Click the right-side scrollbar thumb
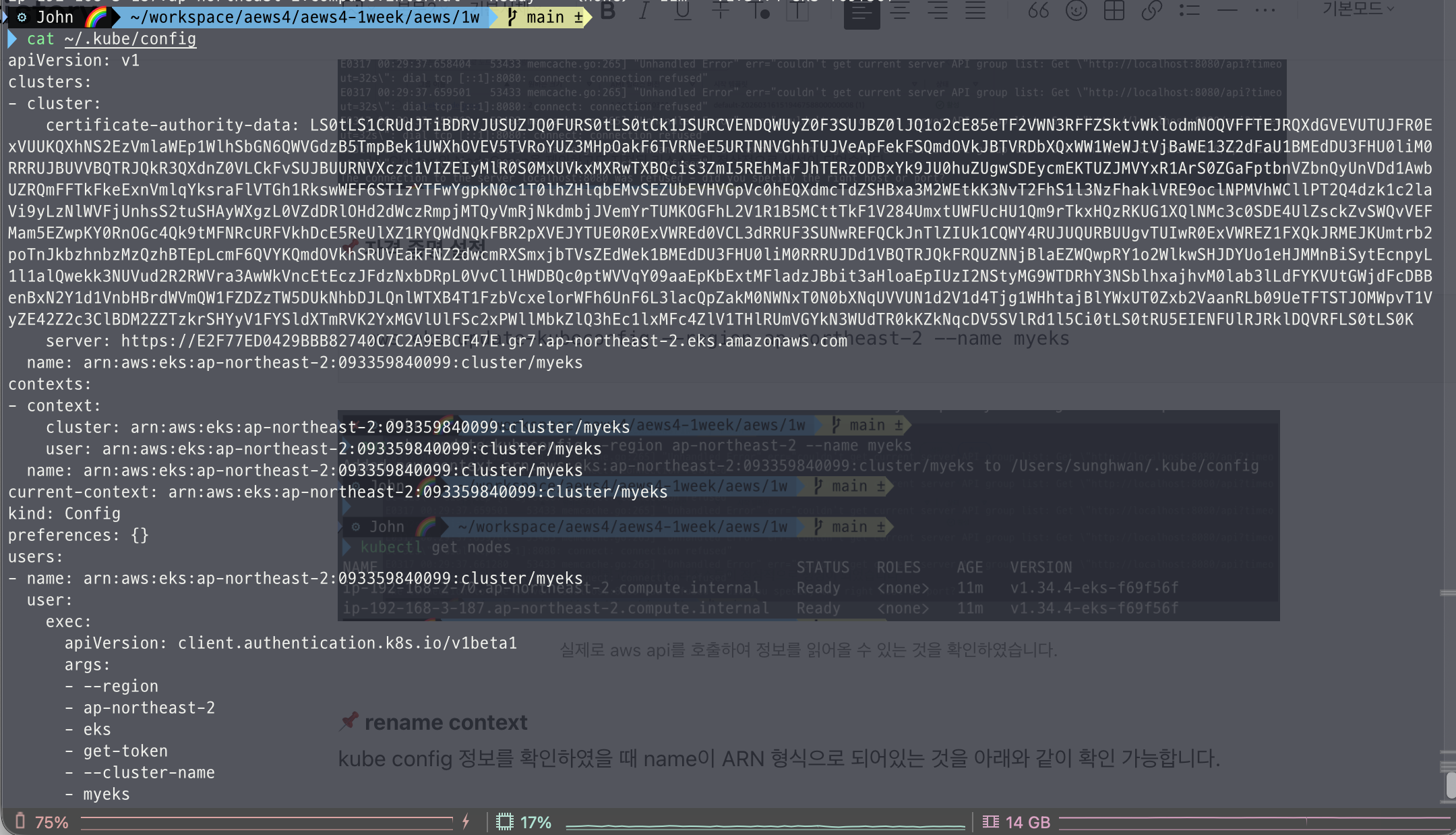Viewport: 1456px width, 835px height. [1451, 785]
